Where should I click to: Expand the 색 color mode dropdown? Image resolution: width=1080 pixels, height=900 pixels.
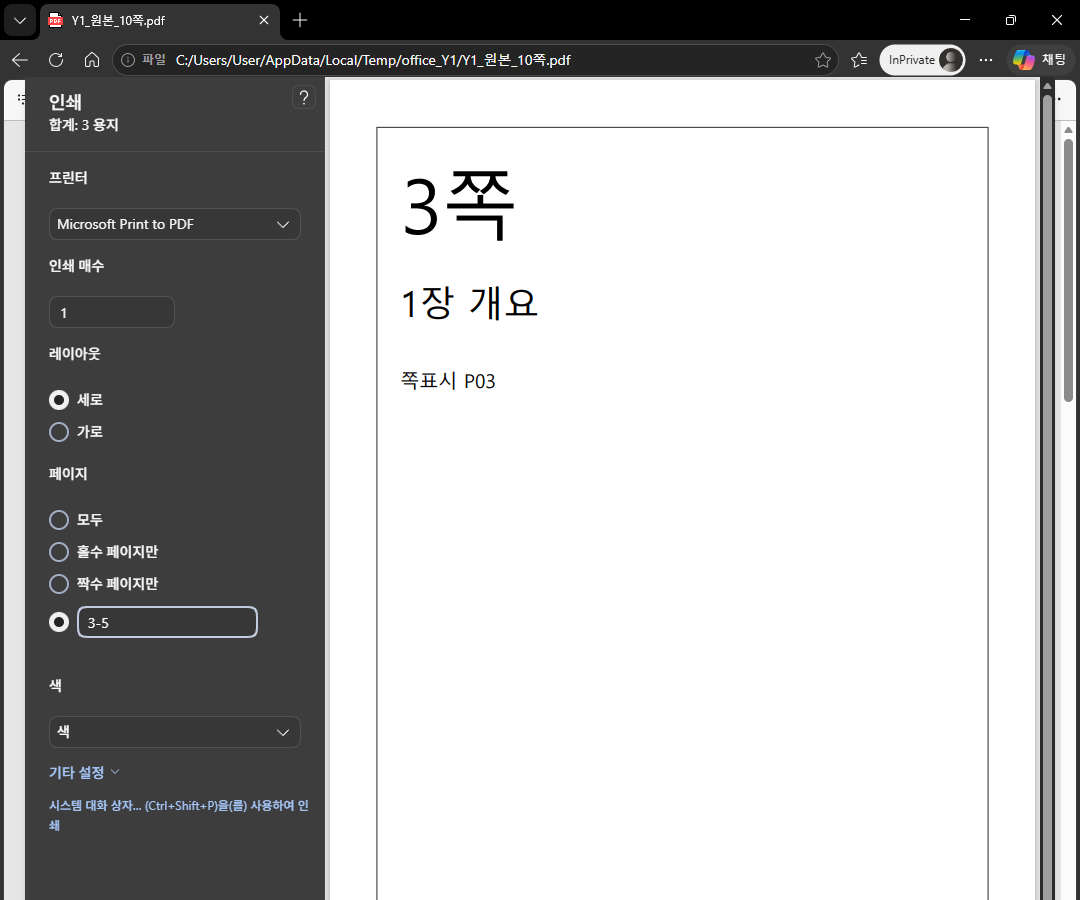pos(175,732)
